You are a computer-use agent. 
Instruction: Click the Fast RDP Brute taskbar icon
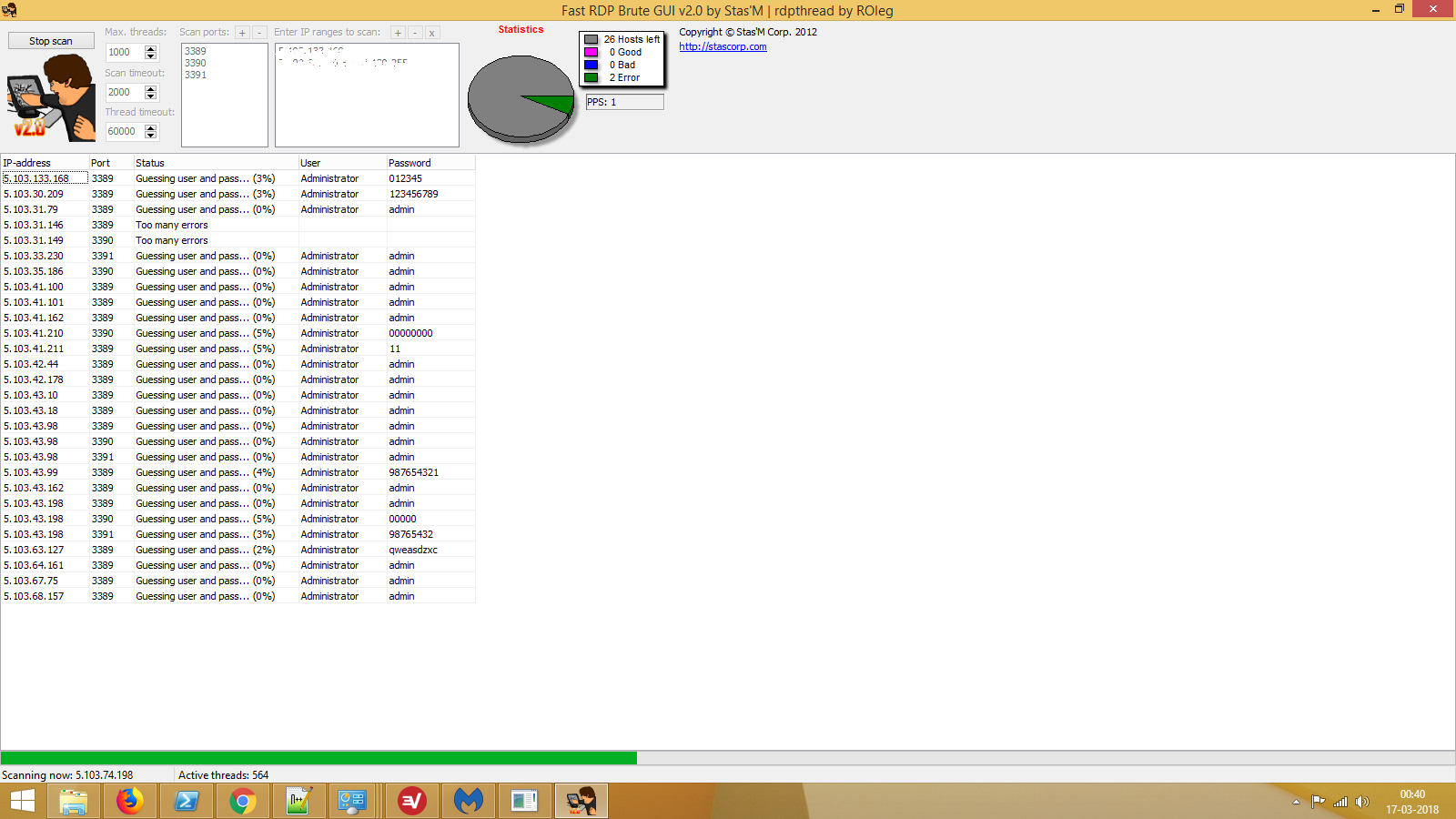click(581, 801)
